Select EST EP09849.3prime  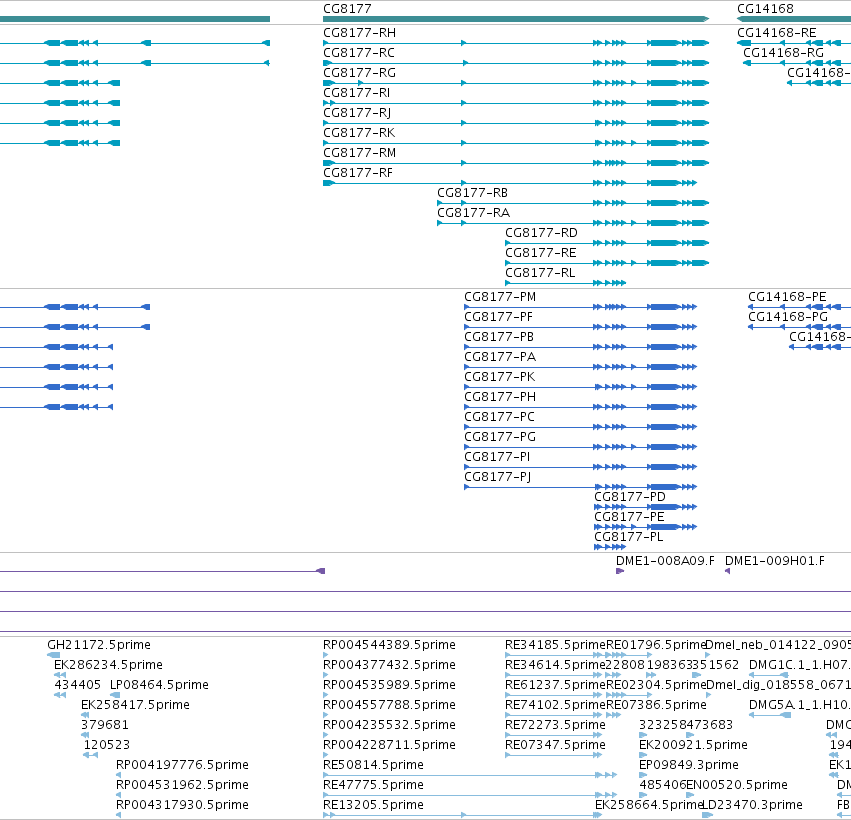tap(689, 765)
